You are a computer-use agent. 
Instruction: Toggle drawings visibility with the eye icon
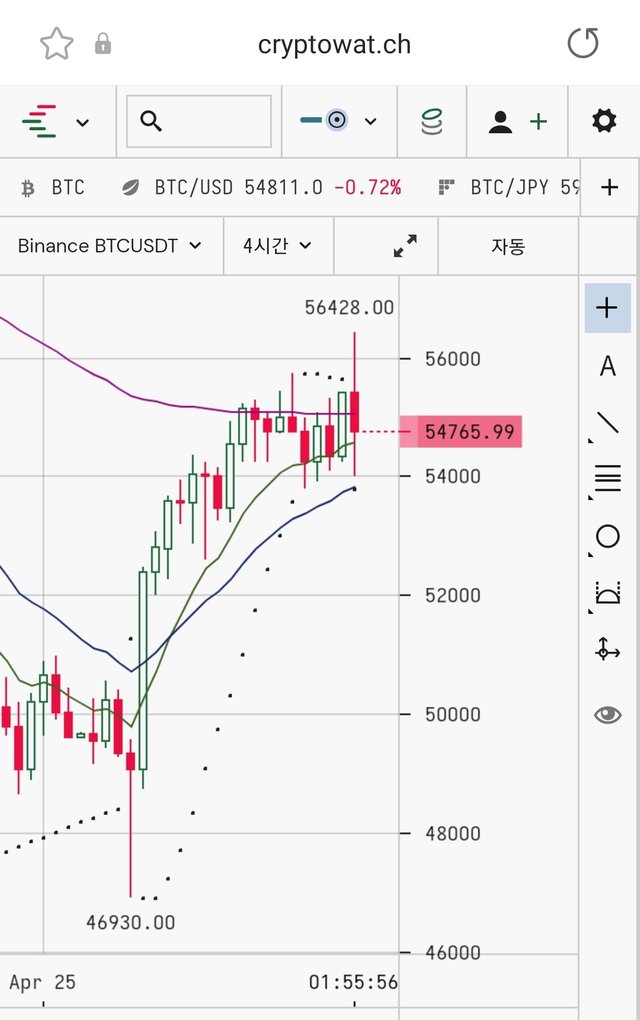coord(607,714)
